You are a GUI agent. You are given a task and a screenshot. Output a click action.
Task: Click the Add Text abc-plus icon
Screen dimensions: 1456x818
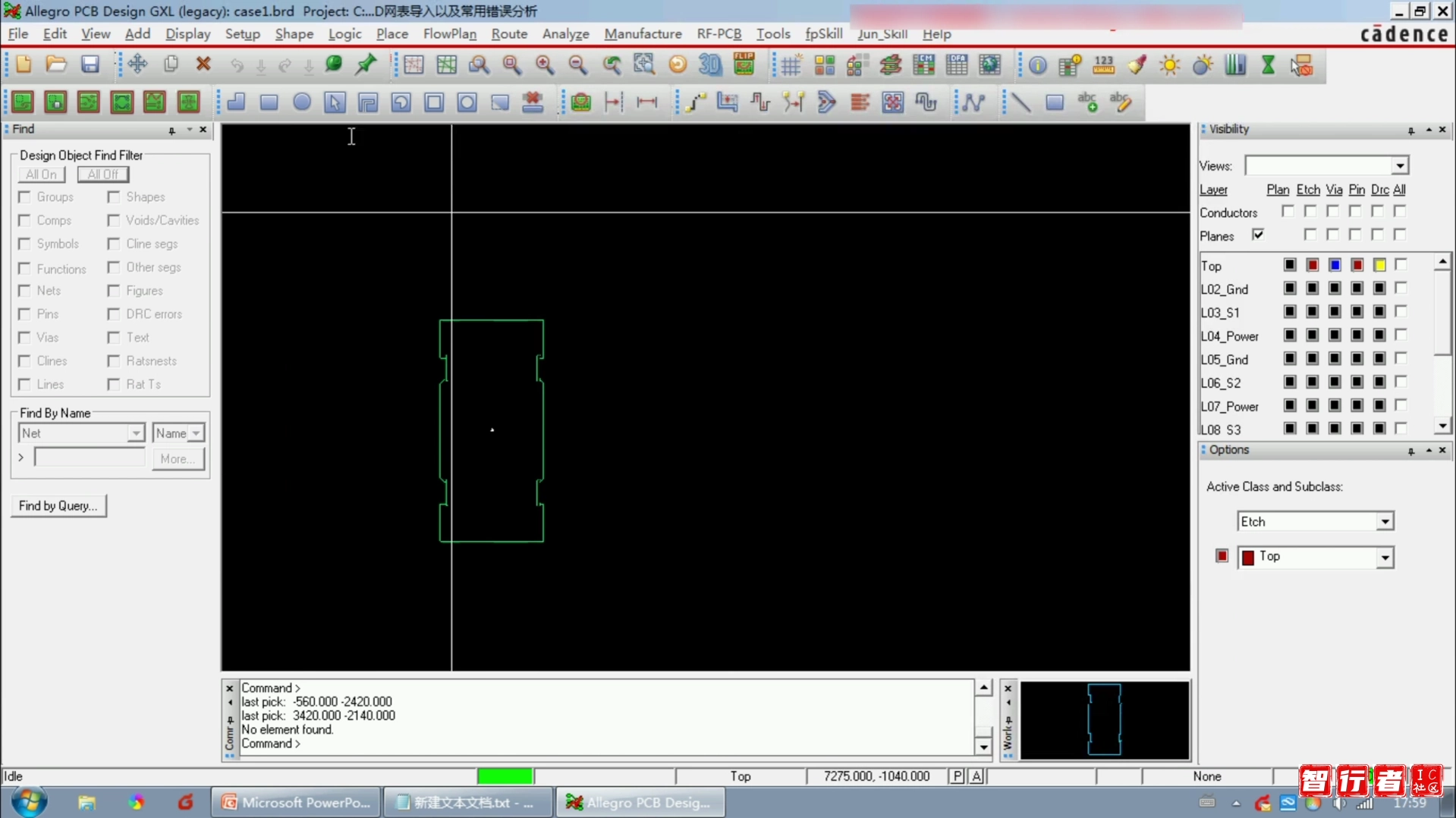point(1087,102)
